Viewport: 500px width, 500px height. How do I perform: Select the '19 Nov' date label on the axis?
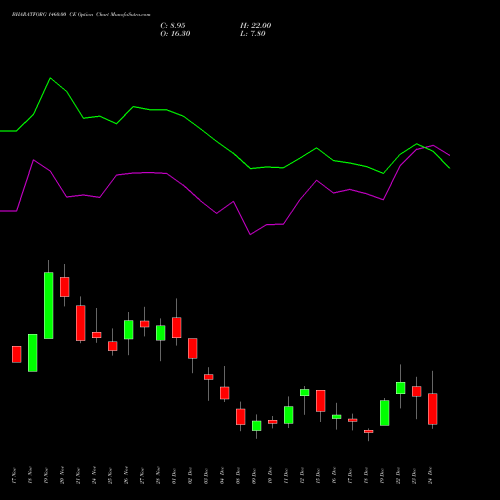coord(46,476)
